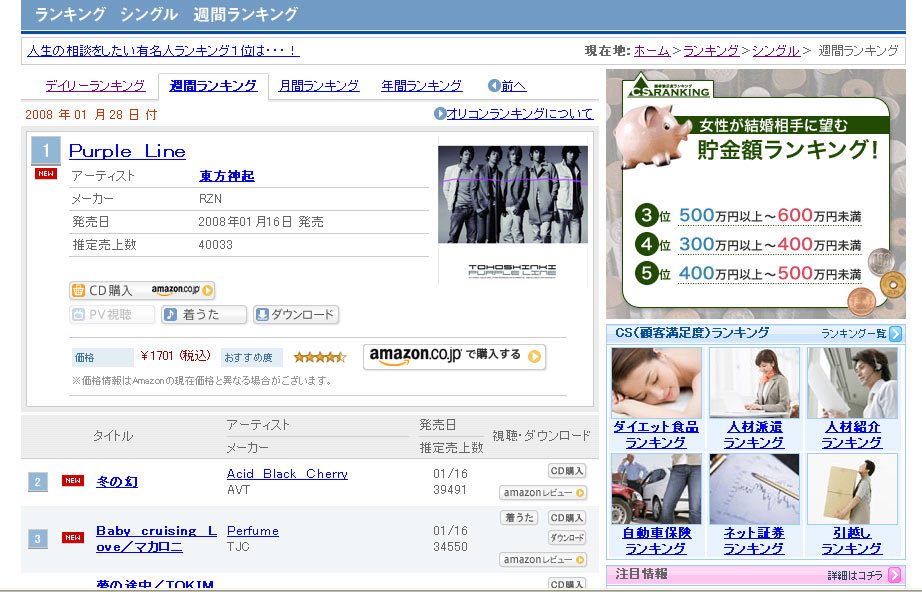Click the PV視聴 button
The image size is (922, 592).
click(x=112, y=315)
